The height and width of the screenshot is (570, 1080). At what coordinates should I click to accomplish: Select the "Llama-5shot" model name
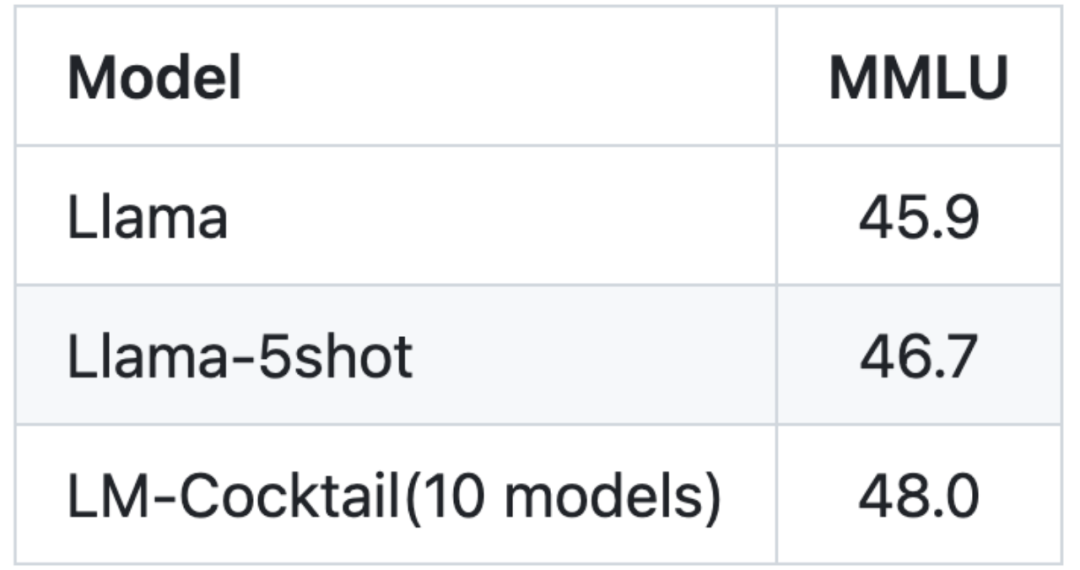239,357
